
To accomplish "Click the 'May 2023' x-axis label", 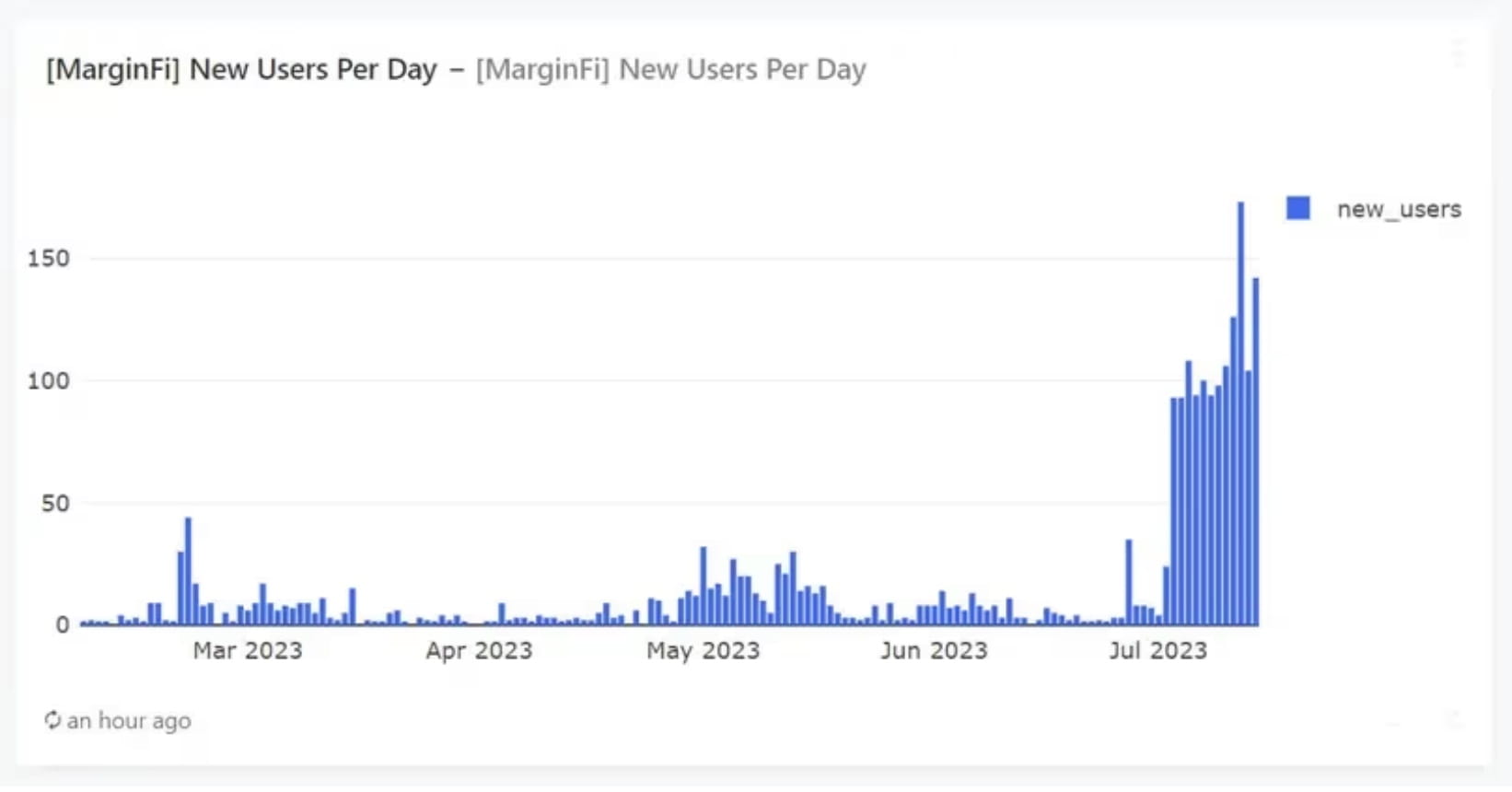I will click(703, 651).
